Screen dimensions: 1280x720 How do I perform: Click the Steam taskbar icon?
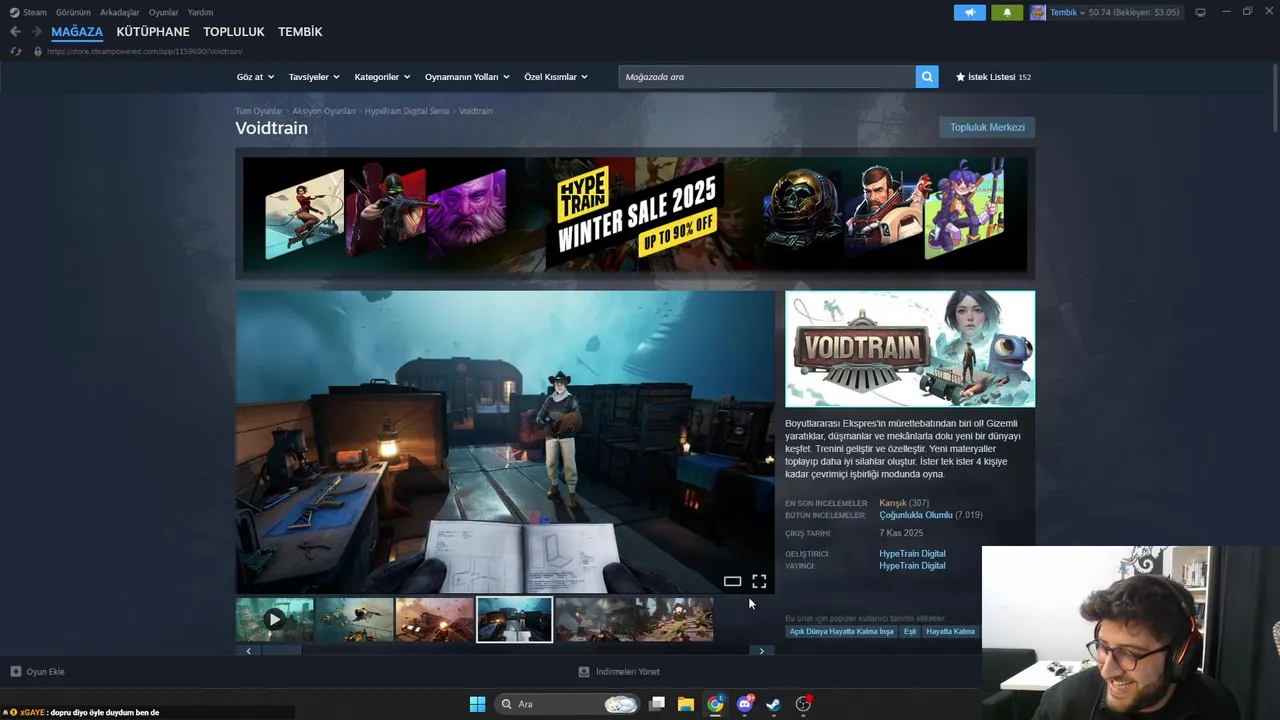click(774, 704)
